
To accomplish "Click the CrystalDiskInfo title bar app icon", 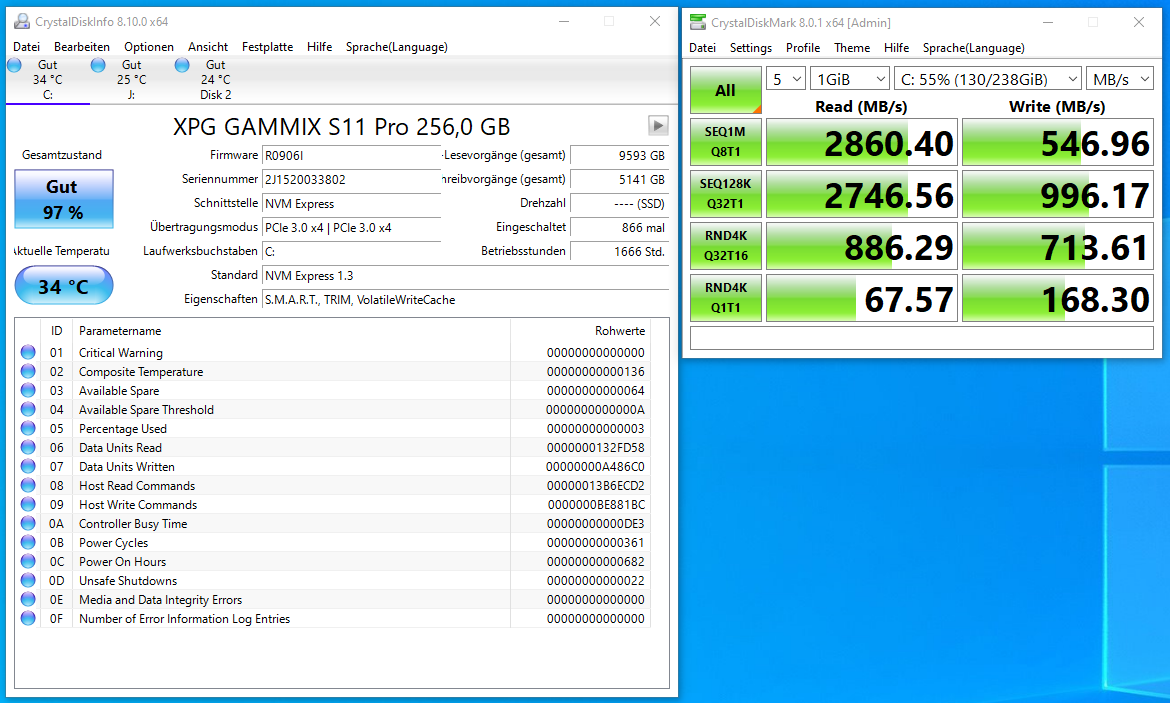I will [x=22, y=22].
